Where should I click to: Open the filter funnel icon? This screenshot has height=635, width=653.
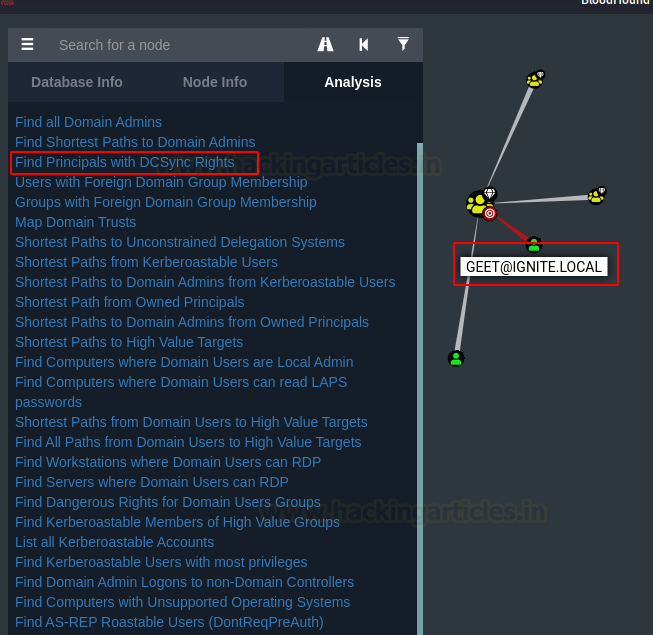(x=403, y=44)
